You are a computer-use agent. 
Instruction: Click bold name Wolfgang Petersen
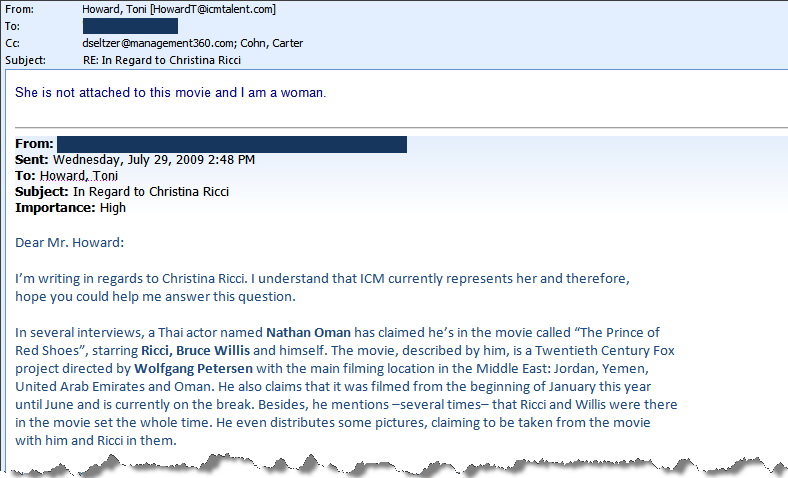tap(193, 369)
